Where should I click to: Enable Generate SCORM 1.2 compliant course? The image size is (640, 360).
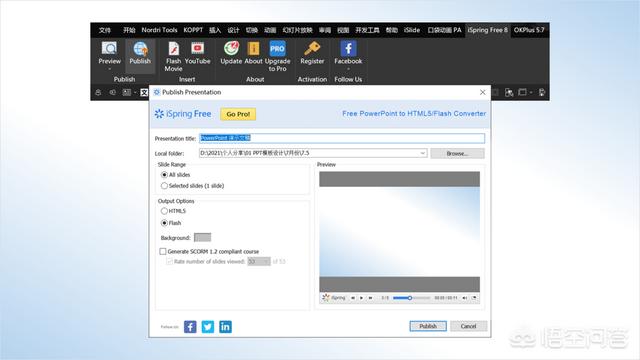pyautogui.click(x=163, y=251)
